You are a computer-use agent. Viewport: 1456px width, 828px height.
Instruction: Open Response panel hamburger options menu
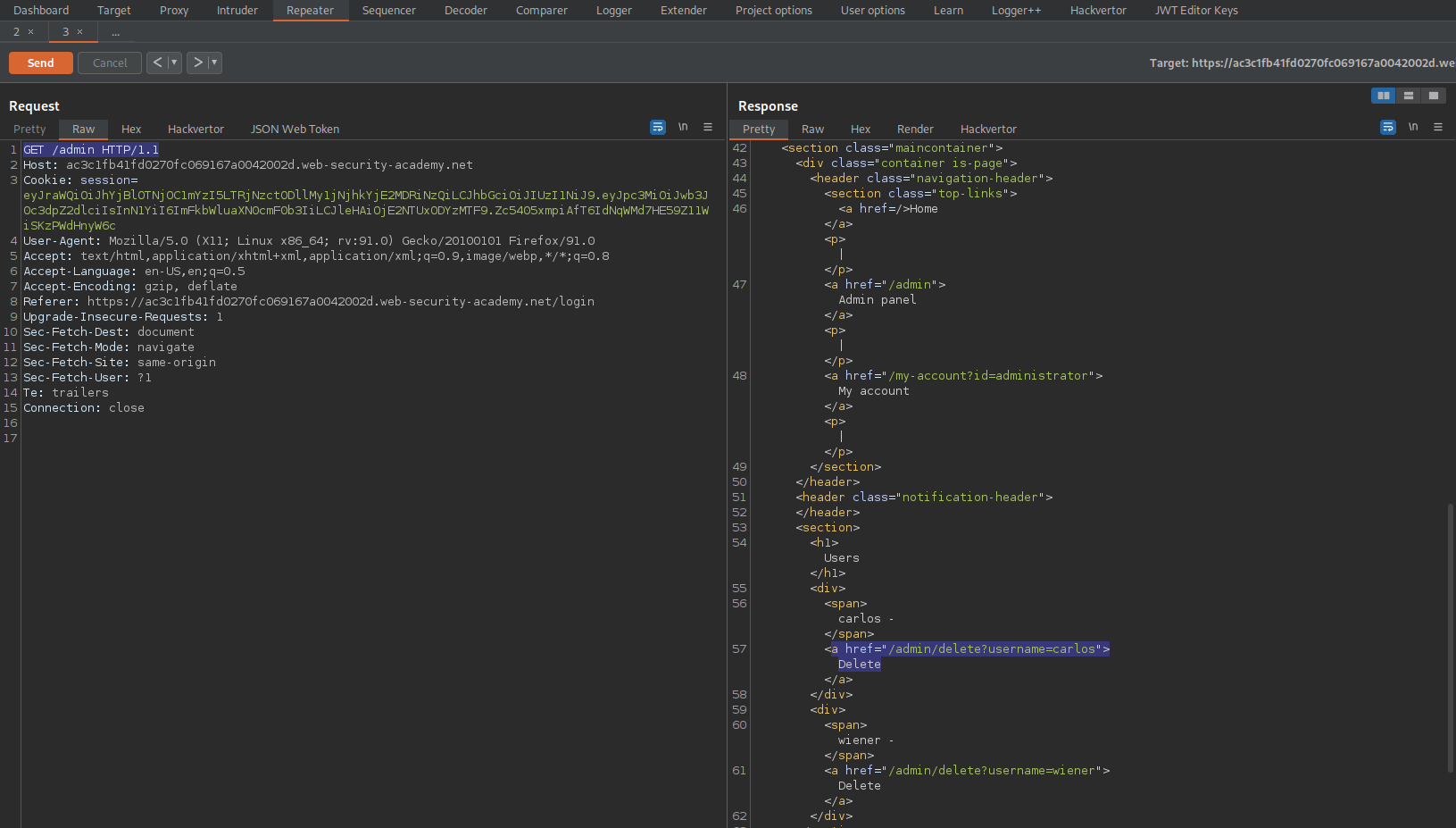(1438, 127)
